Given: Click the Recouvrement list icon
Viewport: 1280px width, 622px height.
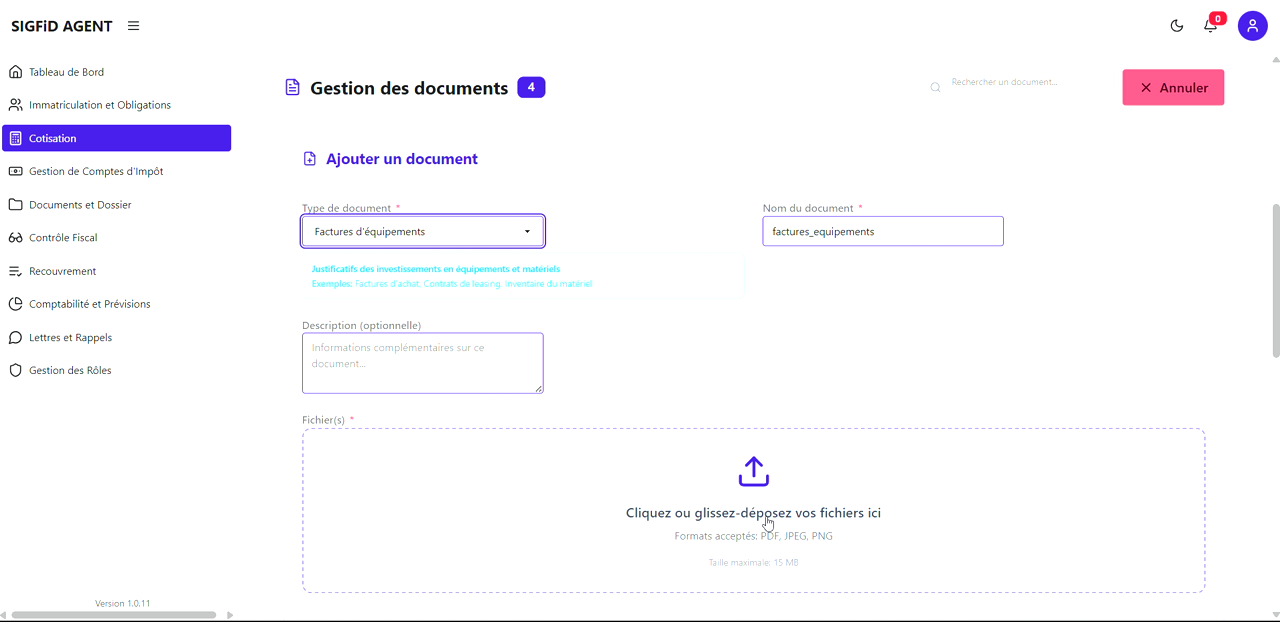Looking at the screenshot, I should pos(14,270).
